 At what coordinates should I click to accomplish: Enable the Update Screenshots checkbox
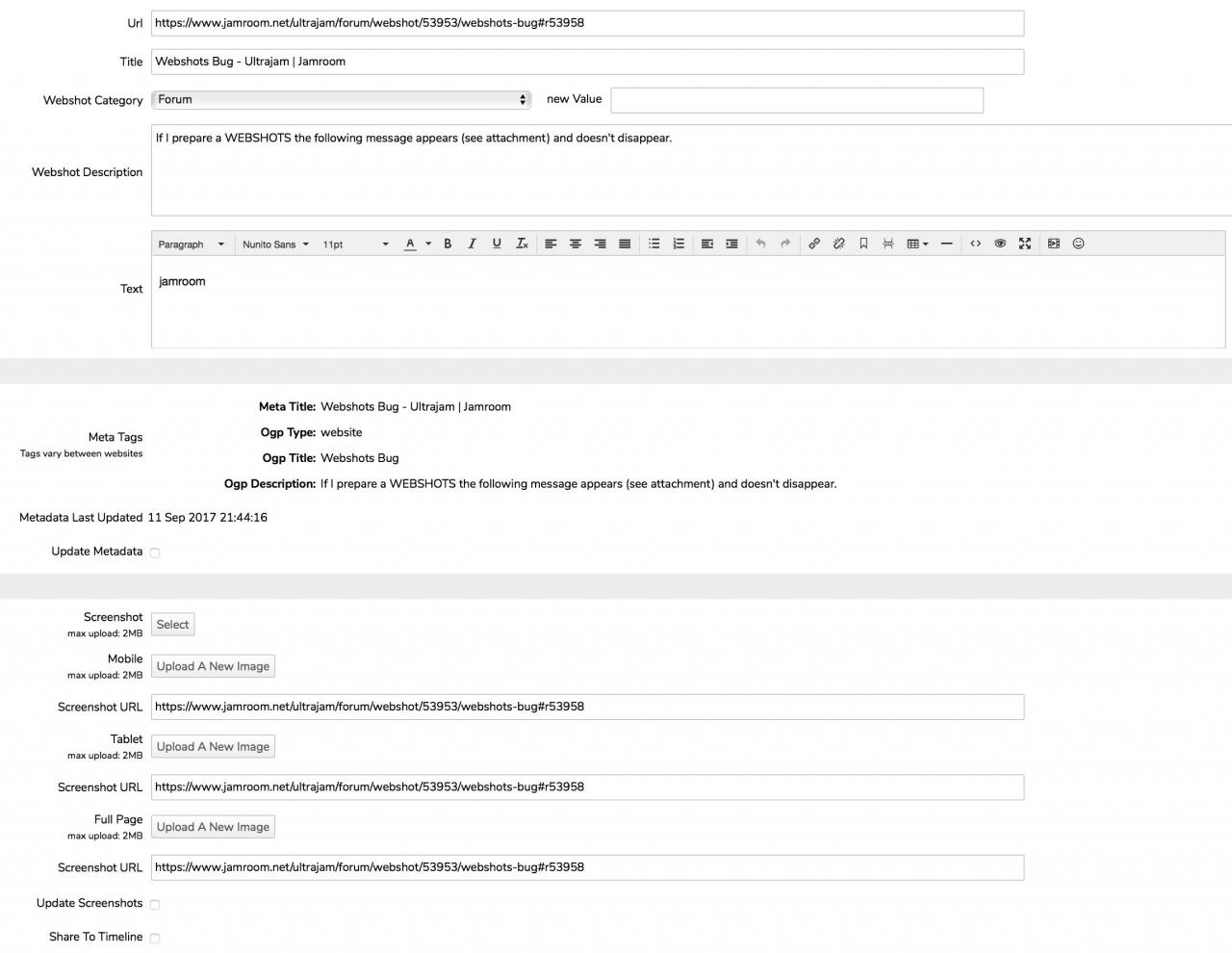click(x=155, y=904)
